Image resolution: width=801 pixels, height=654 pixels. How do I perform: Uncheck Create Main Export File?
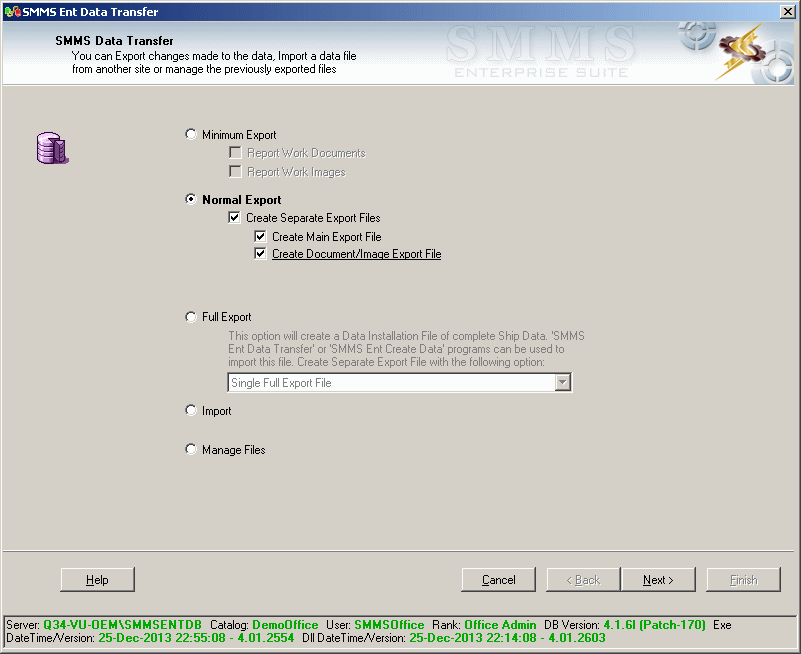coord(260,237)
